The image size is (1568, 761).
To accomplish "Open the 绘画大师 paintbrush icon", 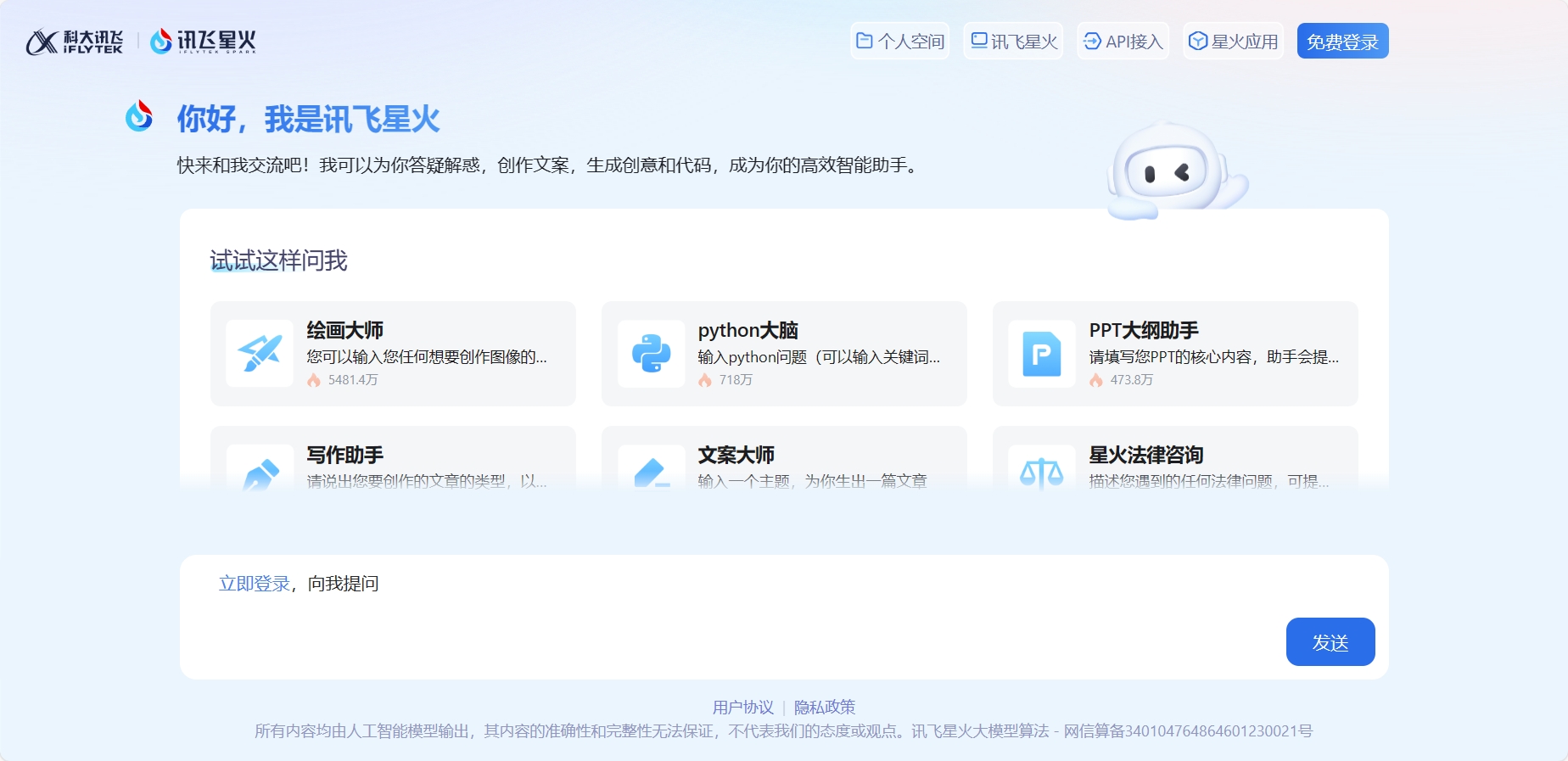I will (x=260, y=354).
